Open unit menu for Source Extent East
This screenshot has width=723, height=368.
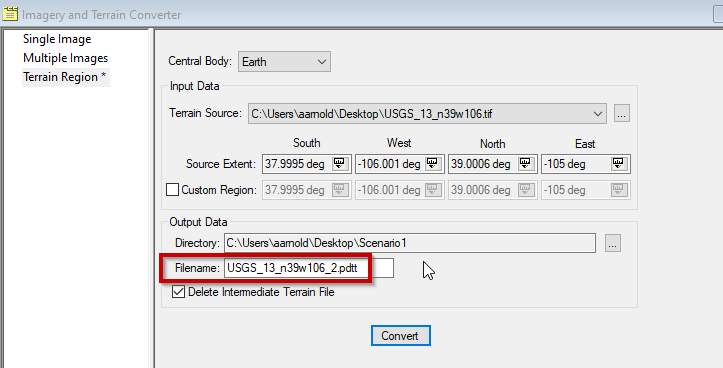tap(618, 164)
